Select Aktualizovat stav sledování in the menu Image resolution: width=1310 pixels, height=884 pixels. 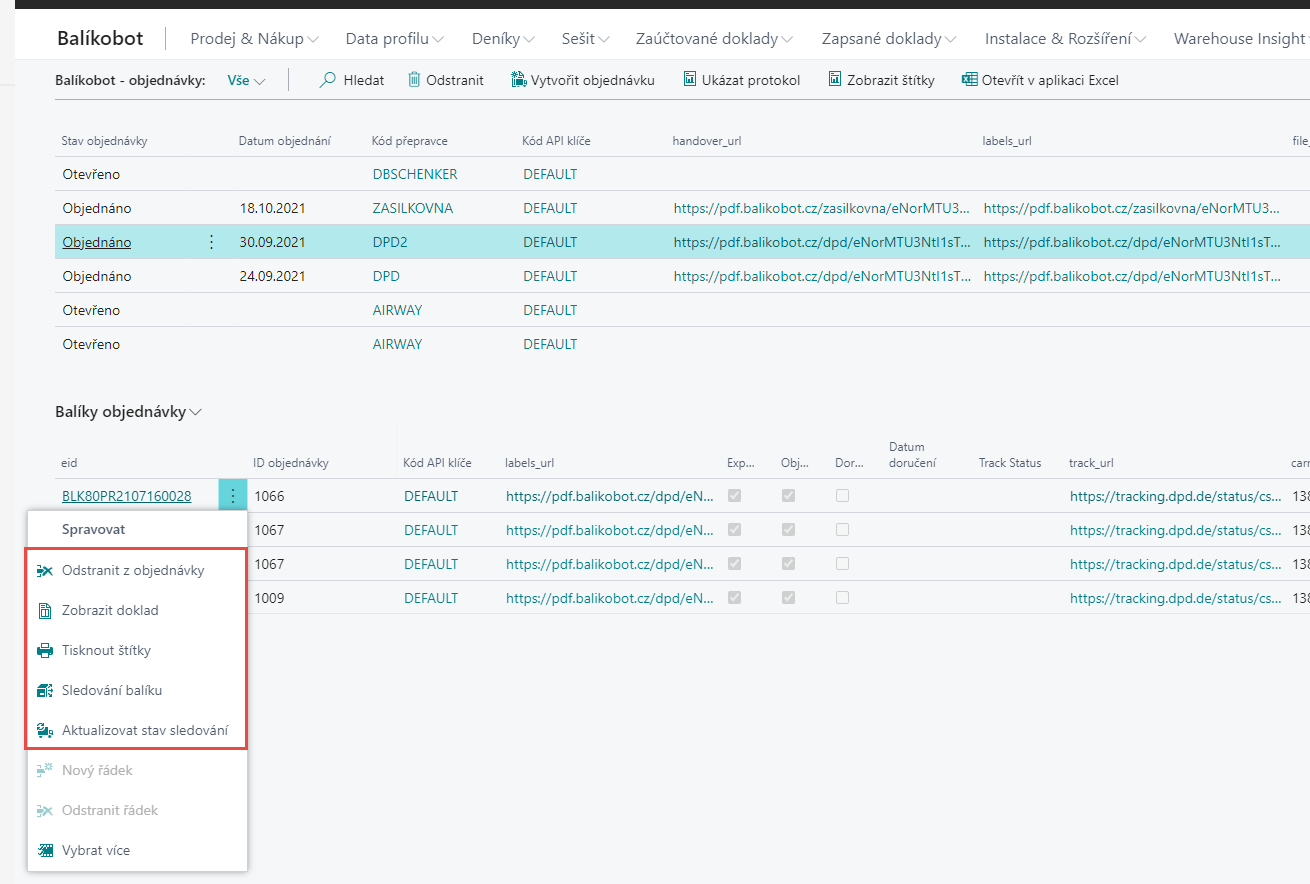pyautogui.click(x=145, y=730)
